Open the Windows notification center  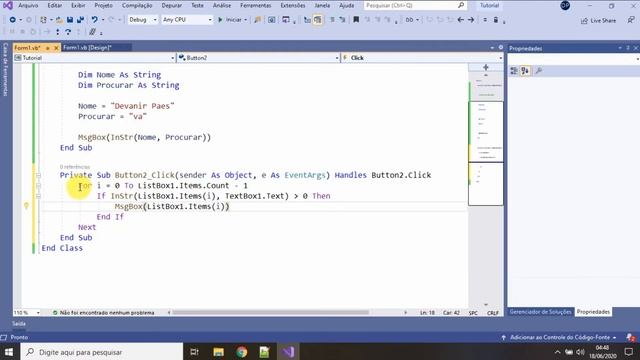click(629, 352)
